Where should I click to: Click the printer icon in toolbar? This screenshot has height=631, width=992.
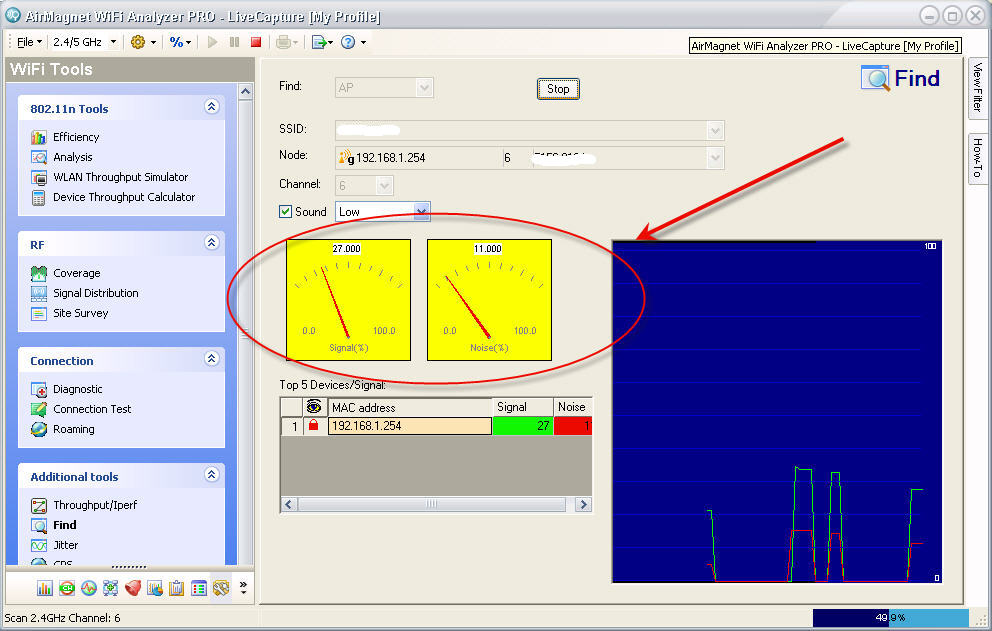pyautogui.click(x=283, y=42)
